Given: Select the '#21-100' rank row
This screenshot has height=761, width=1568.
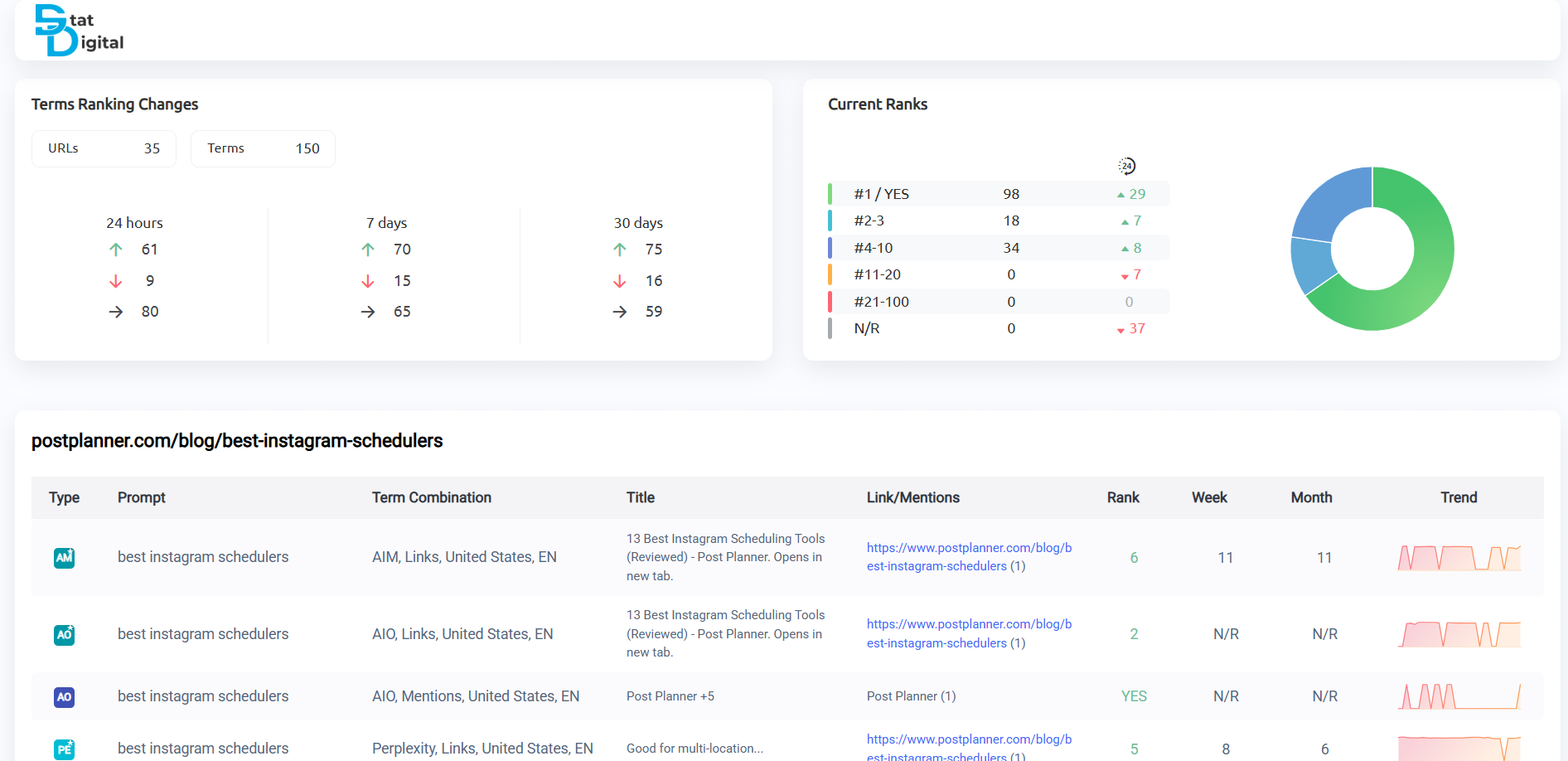Looking at the screenshot, I should point(999,302).
